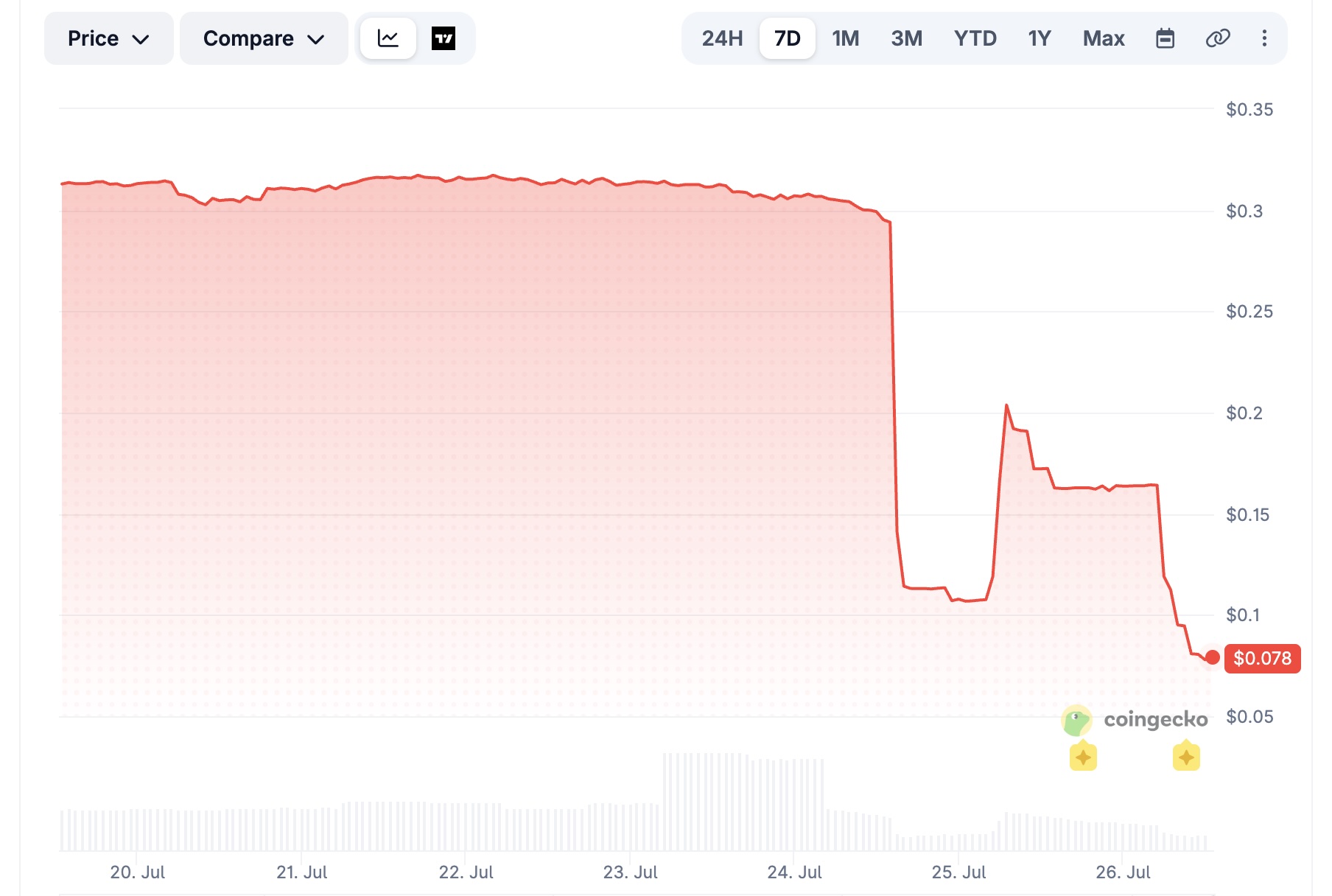Open the three-dot more options menu
Screen dimensions: 1332x896
pos(1264,38)
